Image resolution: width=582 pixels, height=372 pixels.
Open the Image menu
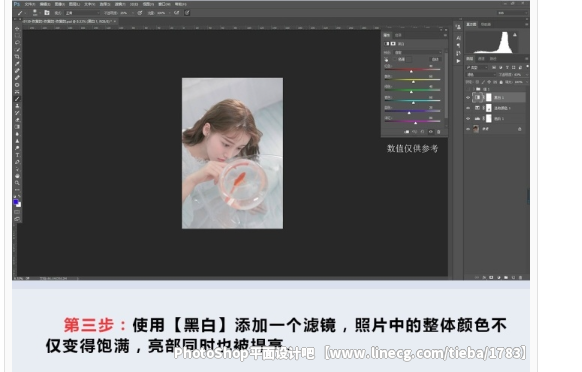pos(60,4)
